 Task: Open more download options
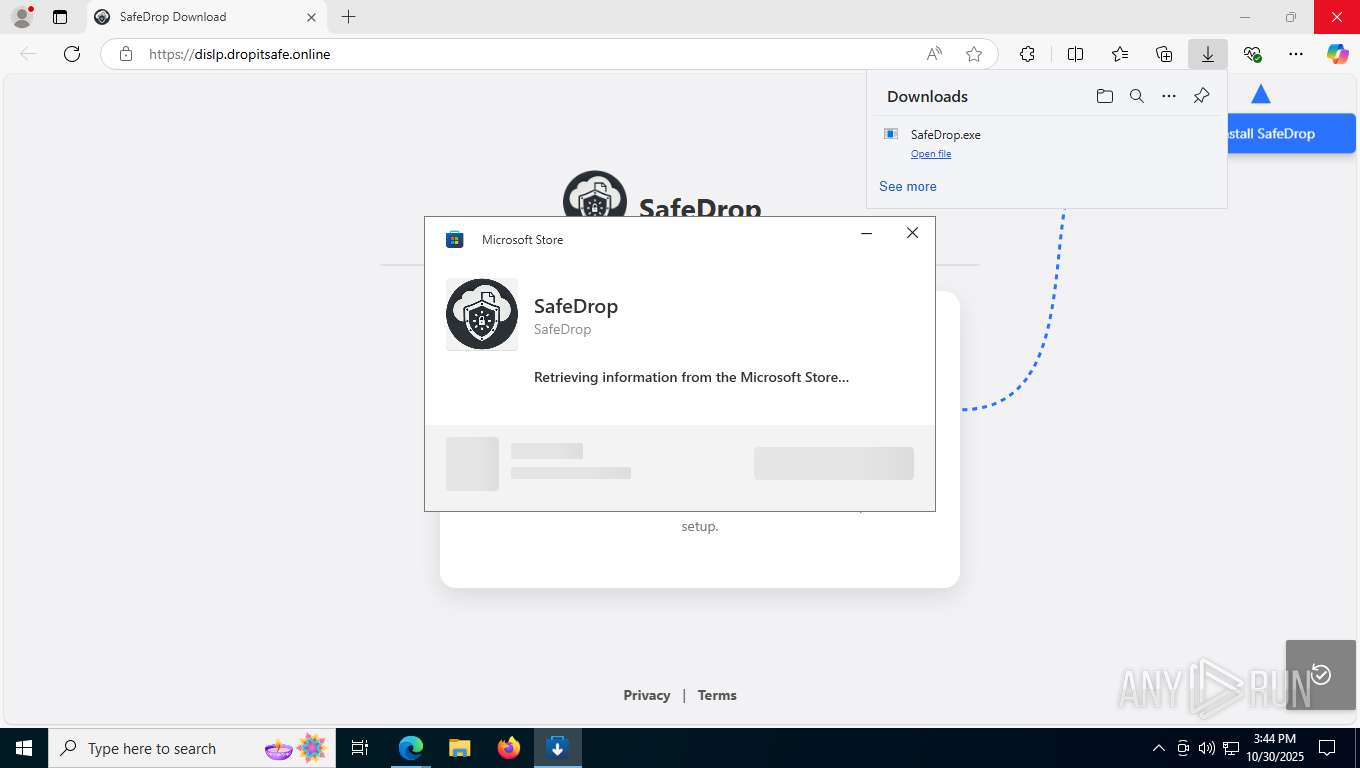(1169, 96)
